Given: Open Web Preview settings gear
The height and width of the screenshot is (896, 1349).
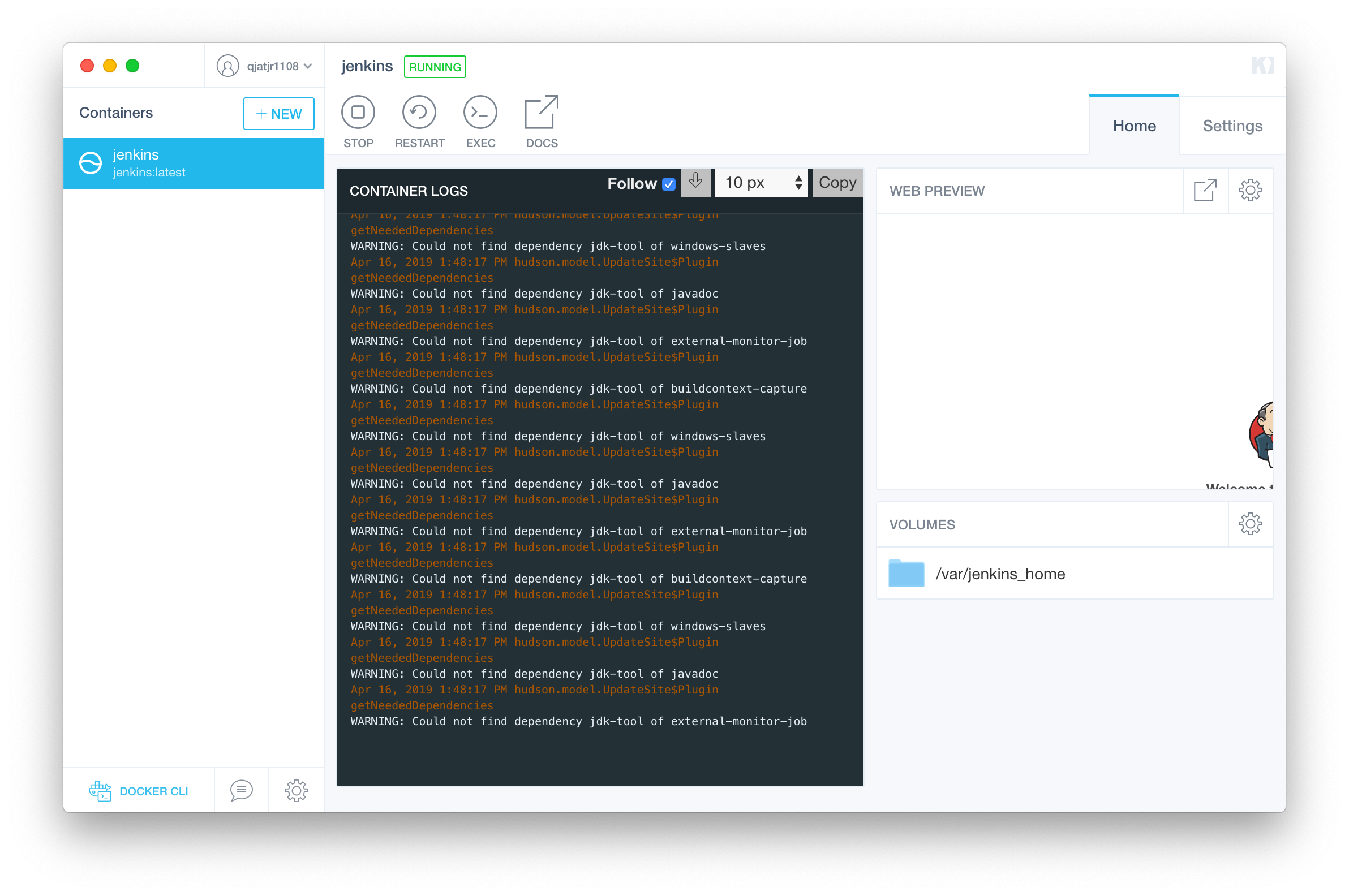Looking at the screenshot, I should tap(1250, 190).
